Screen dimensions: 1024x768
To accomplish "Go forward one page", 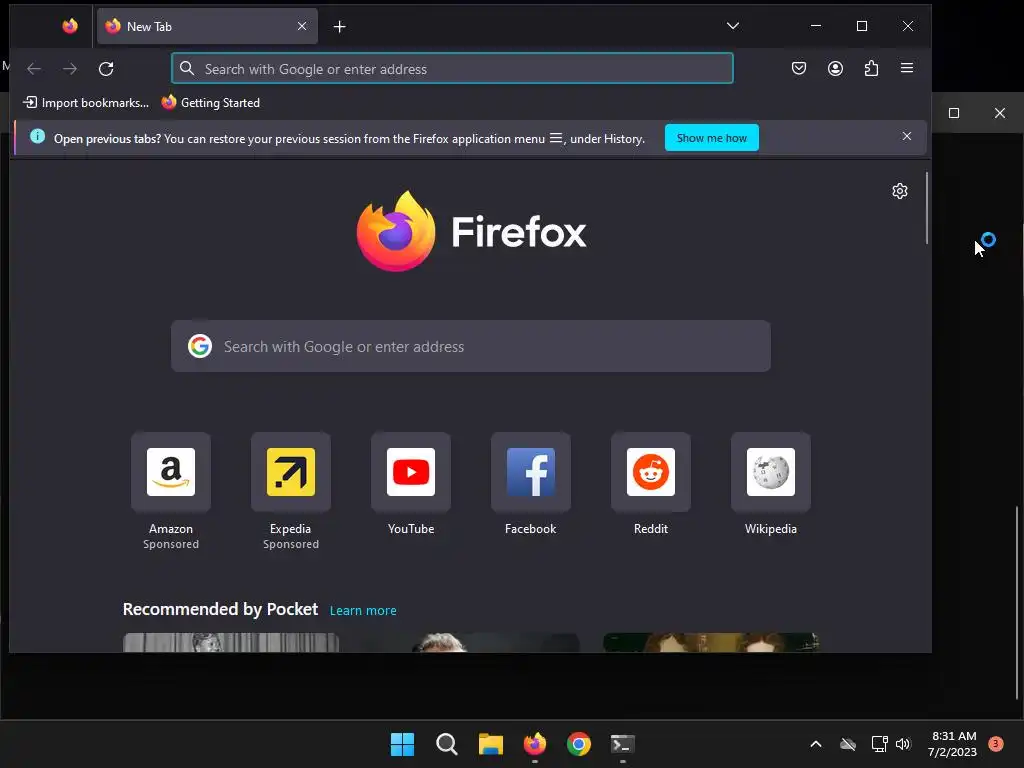I will point(70,69).
